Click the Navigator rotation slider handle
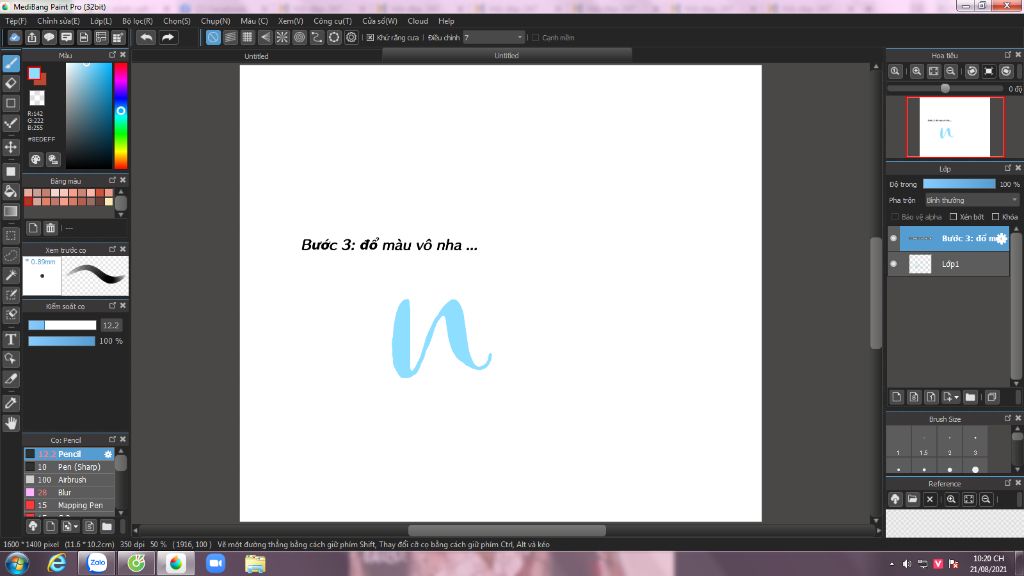Image resolution: width=1024 pixels, height=576 pixels. (x=945, y=88)
